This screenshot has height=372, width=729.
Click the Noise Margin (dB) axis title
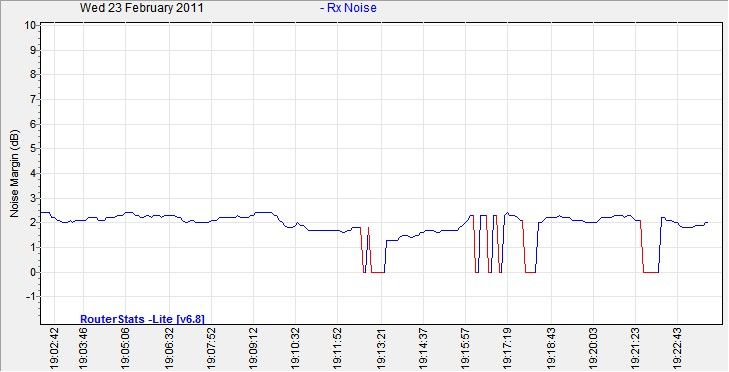(x=14, y=173)
